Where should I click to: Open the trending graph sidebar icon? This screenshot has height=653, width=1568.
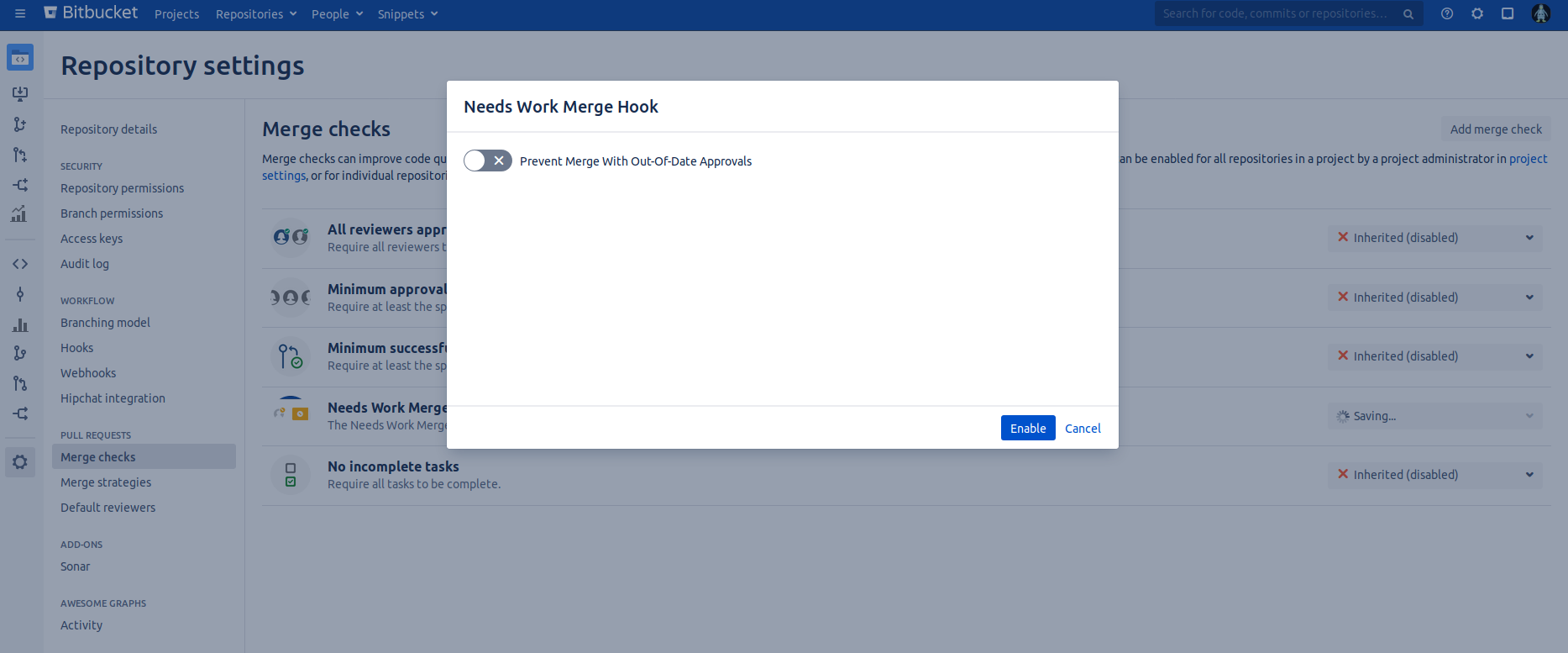pyautogui.click(x=20, y=213)
